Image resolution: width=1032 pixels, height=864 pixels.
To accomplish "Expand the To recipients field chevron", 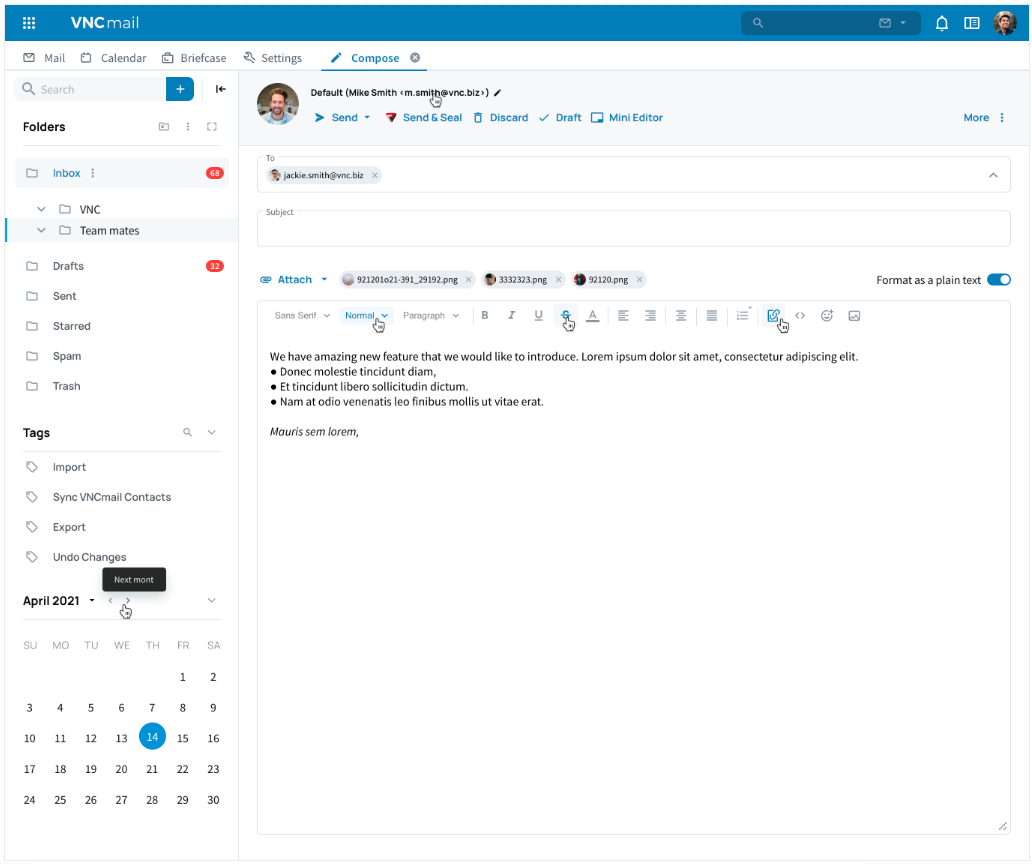I will point(993,175).
